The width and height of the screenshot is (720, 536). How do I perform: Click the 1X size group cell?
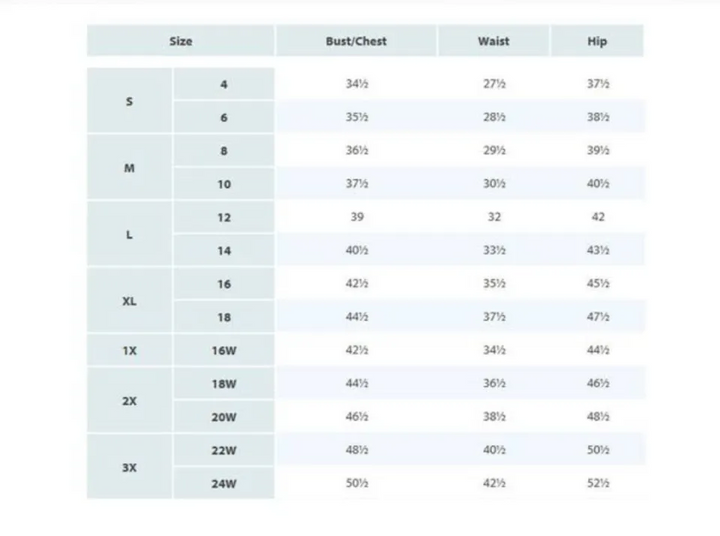[129, 351]
